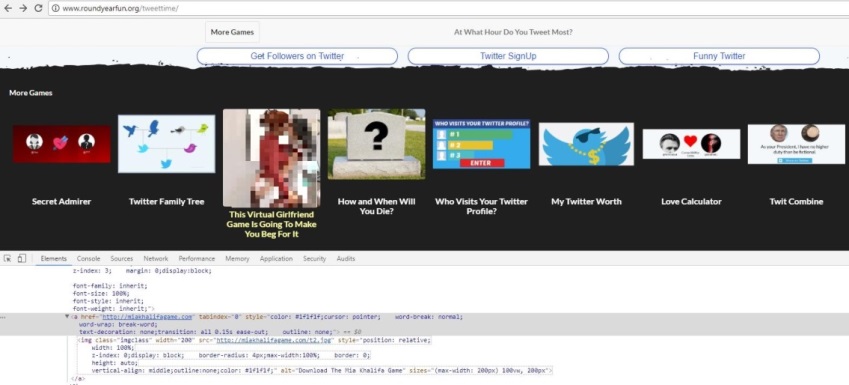Click the Secret Admirer title link
This screenshot has width=849, height=385.
click(62, 201)
